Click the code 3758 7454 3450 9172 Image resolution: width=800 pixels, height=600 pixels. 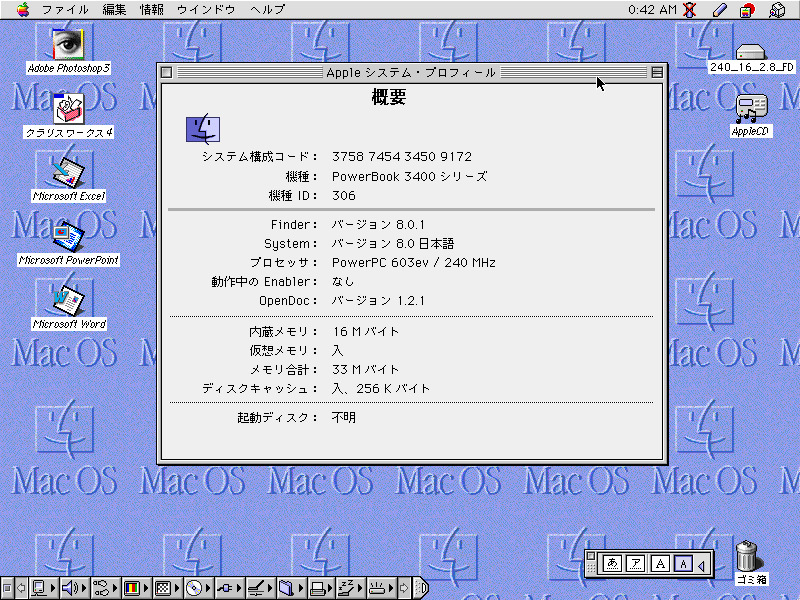click(402, 157)
